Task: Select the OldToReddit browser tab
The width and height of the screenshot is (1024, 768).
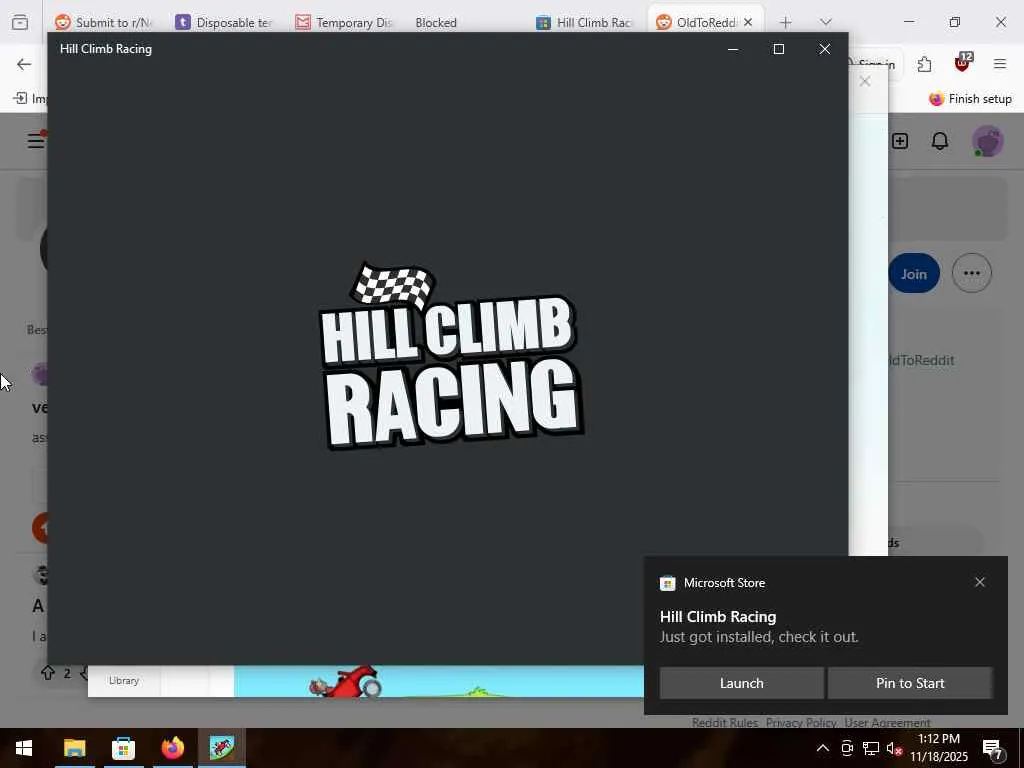Action: pyautogui.click(x=705, y=22)
